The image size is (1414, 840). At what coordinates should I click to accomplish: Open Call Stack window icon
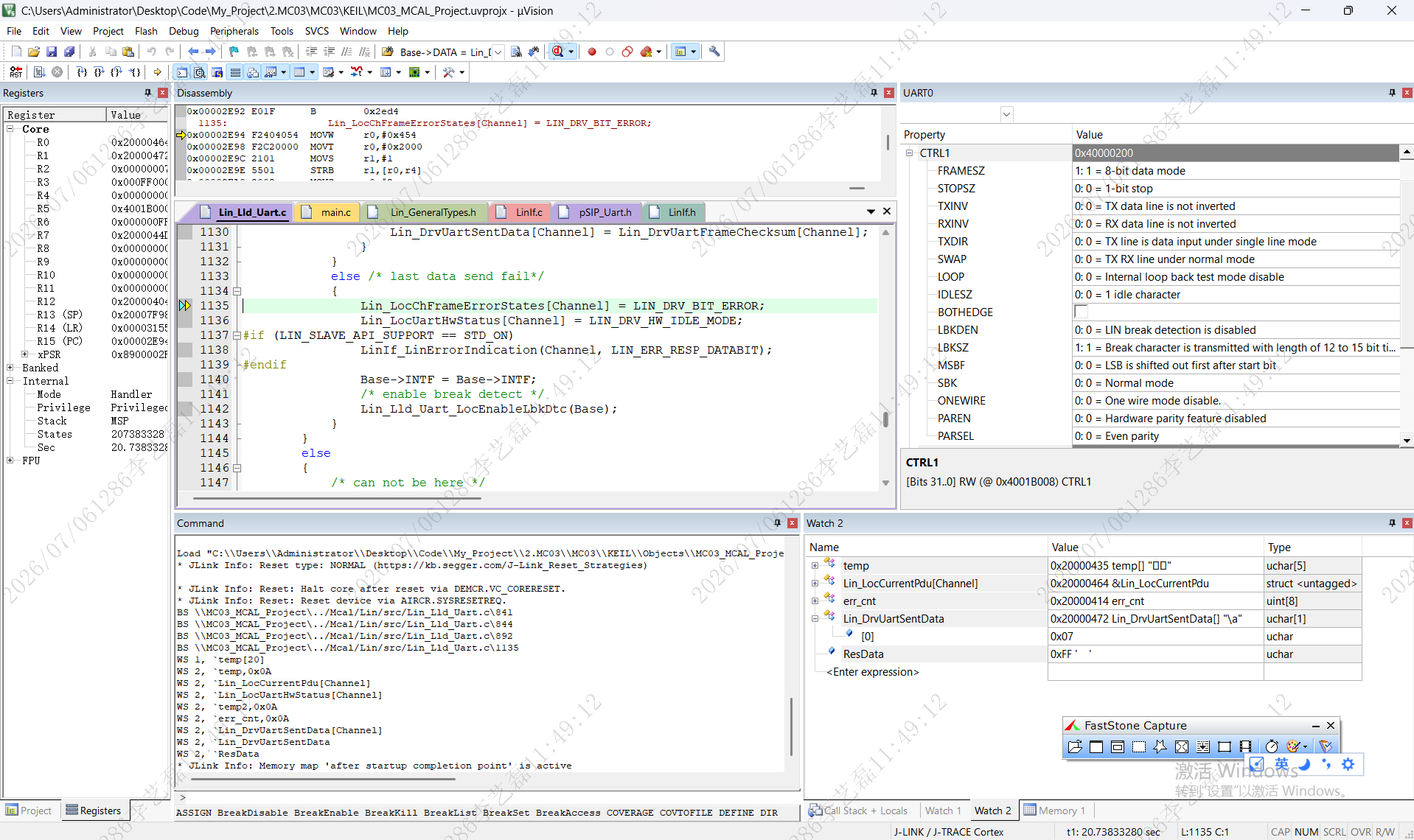tap(253, 72)
